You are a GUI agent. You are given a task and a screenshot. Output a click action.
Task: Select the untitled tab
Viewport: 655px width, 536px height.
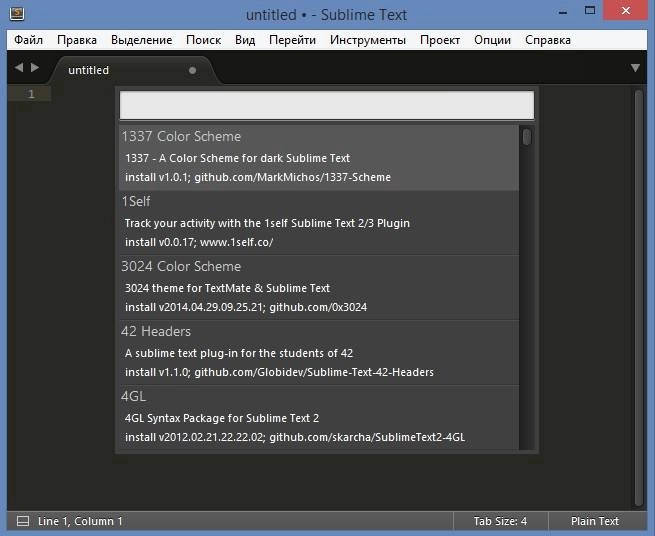(x=134, y=70)
